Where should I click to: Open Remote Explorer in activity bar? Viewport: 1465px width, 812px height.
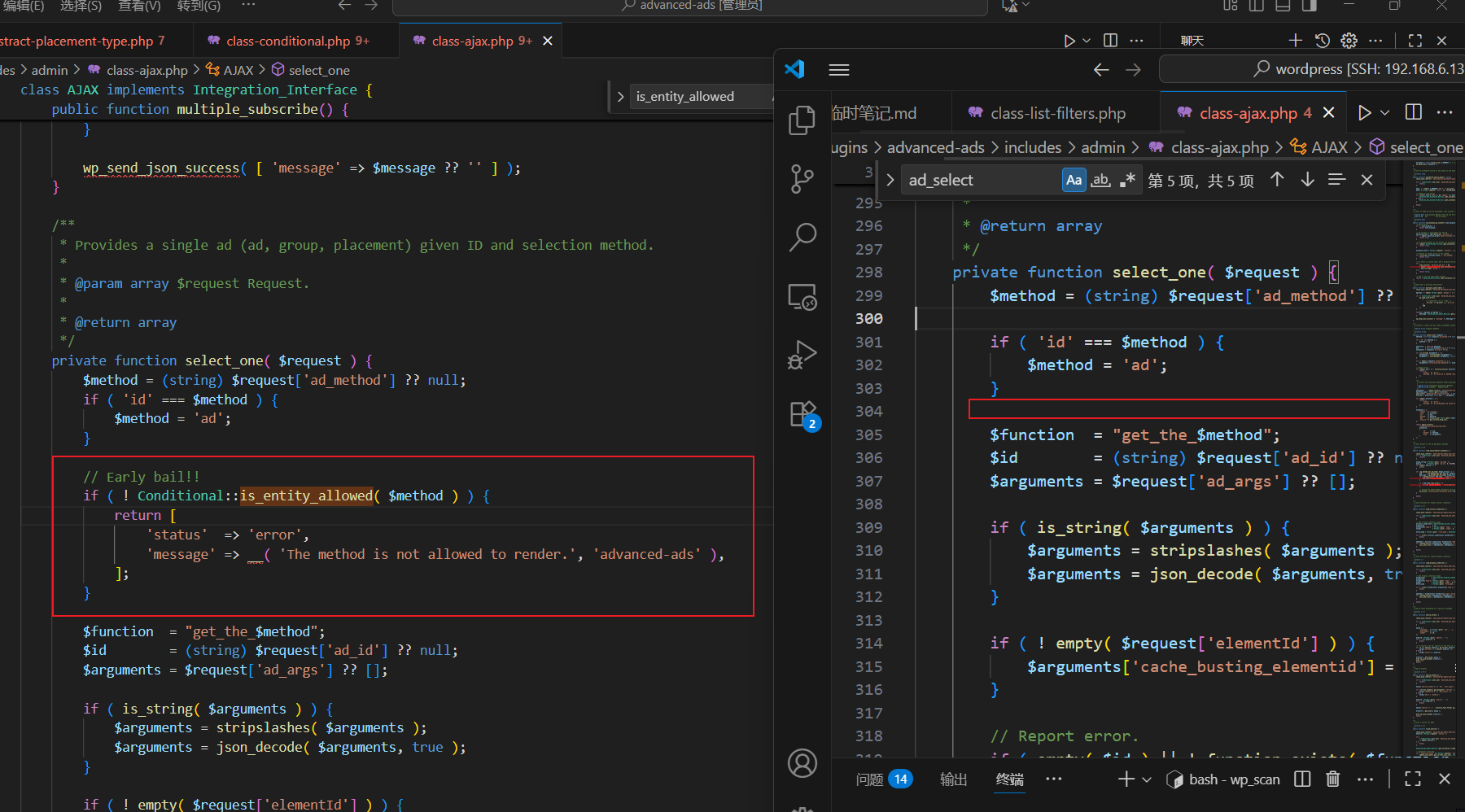(802, 296)
